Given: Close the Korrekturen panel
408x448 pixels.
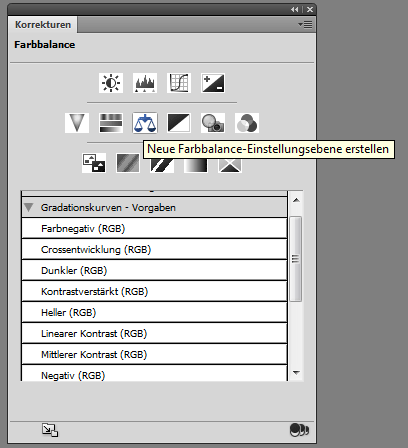Looking at the screenshot, I should click(x=310, y=10).
